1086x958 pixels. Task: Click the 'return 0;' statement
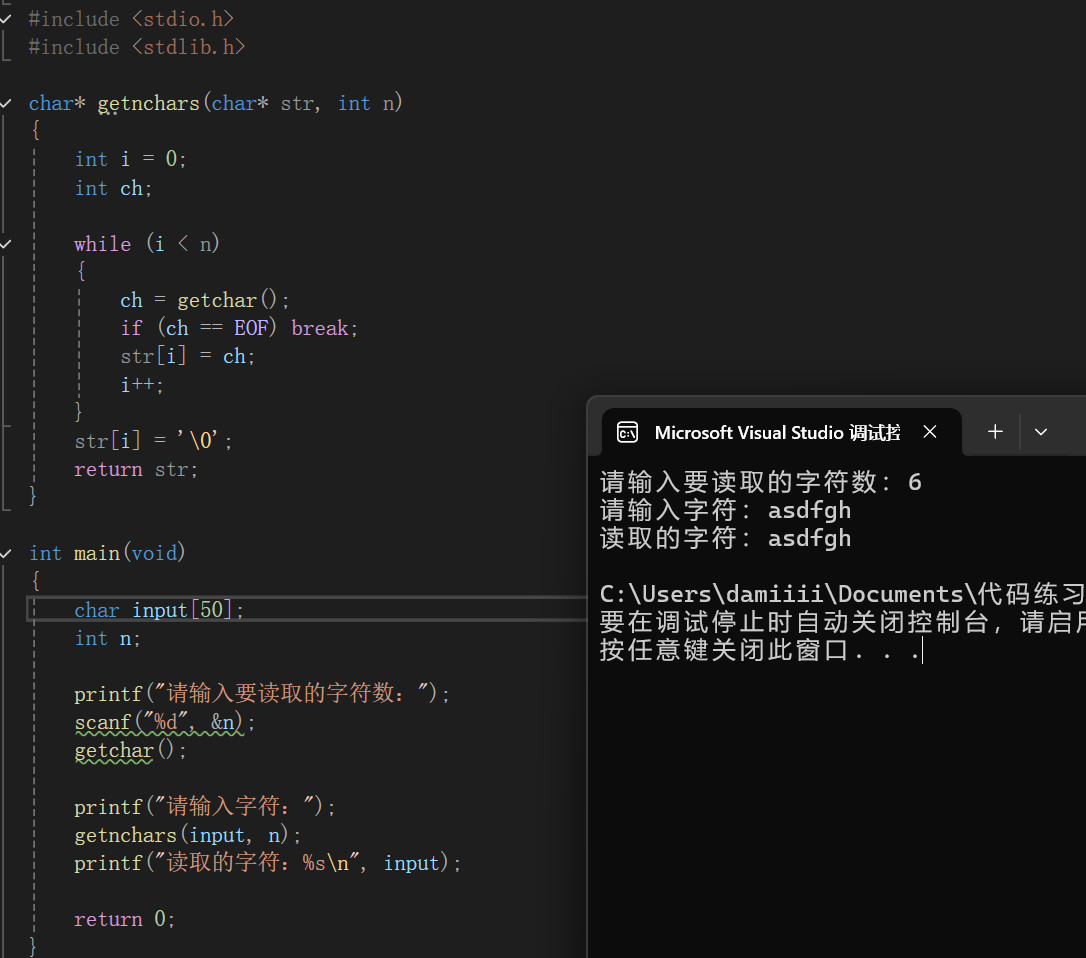click(x=125, y=919)
